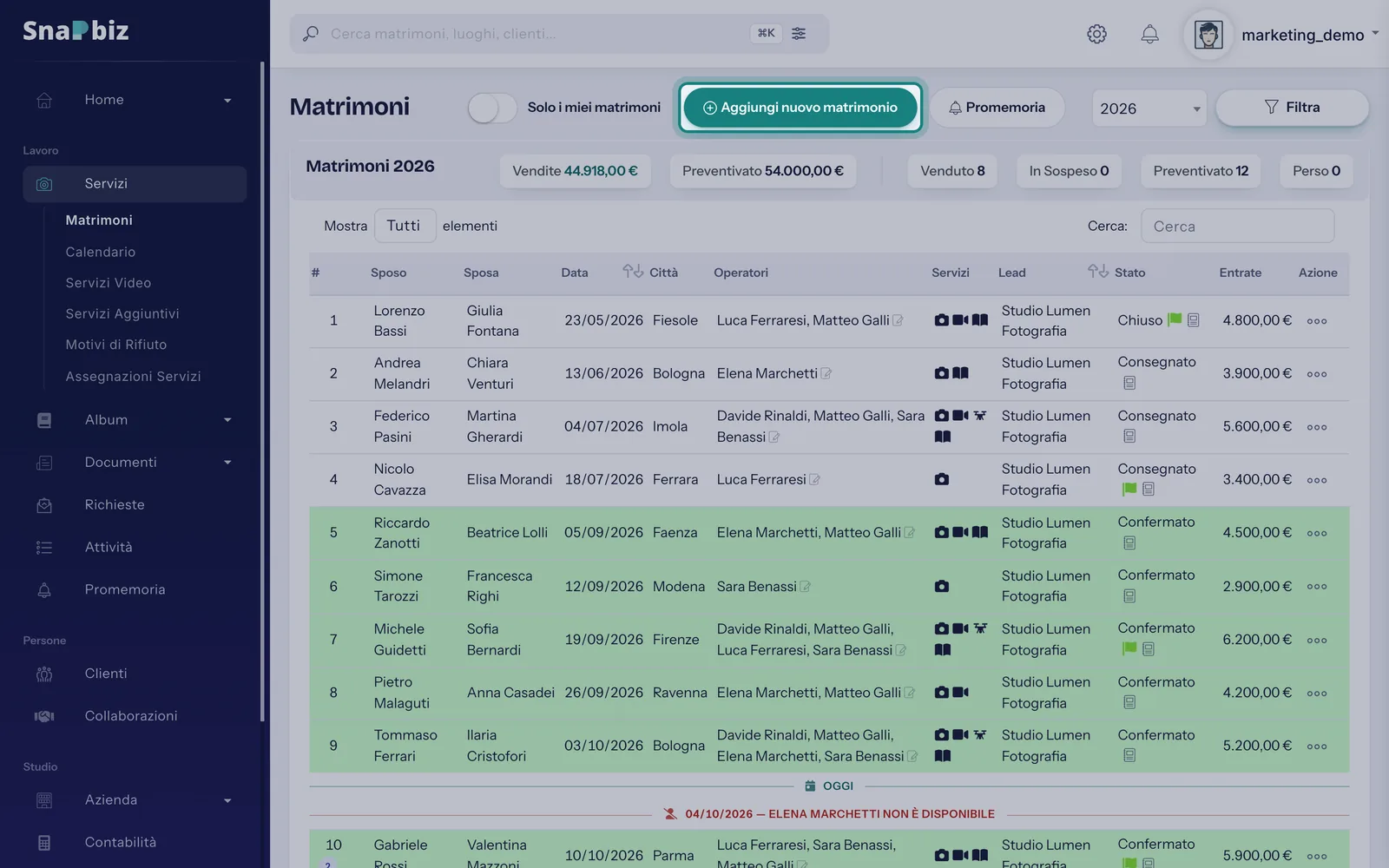Viewport: 1389px width, 868px height.
Task: Go to Calendario in the sidebar
Action: point(101,252)
